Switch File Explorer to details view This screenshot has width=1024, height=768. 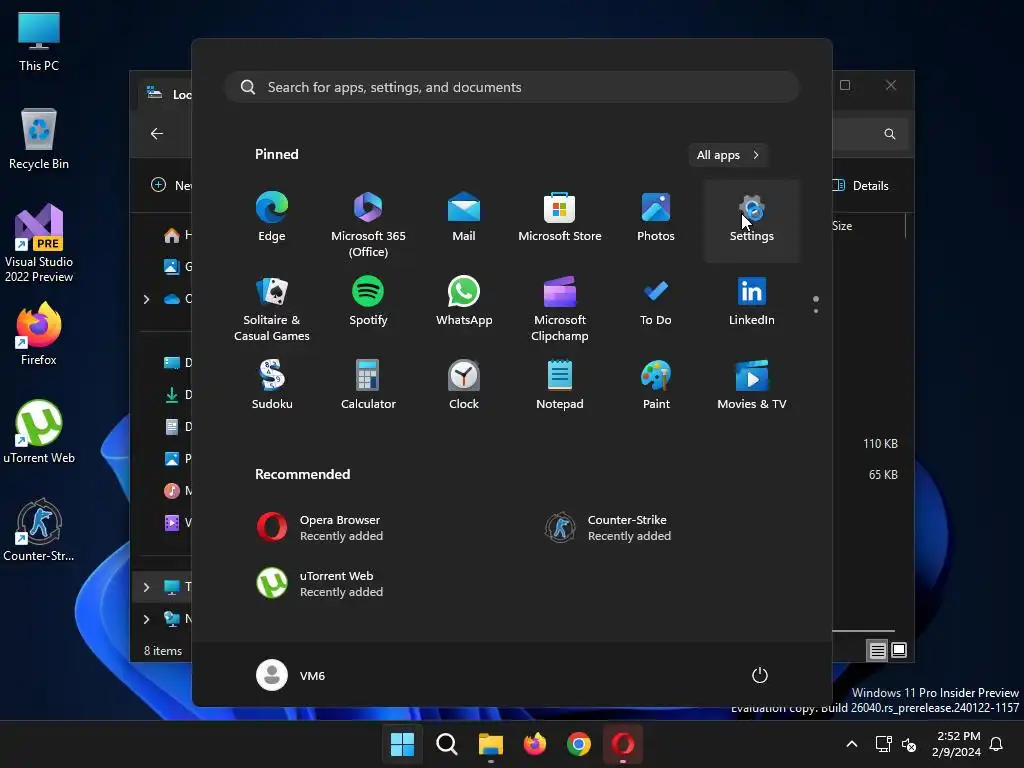pyautogui.click(x=877, y=650)
